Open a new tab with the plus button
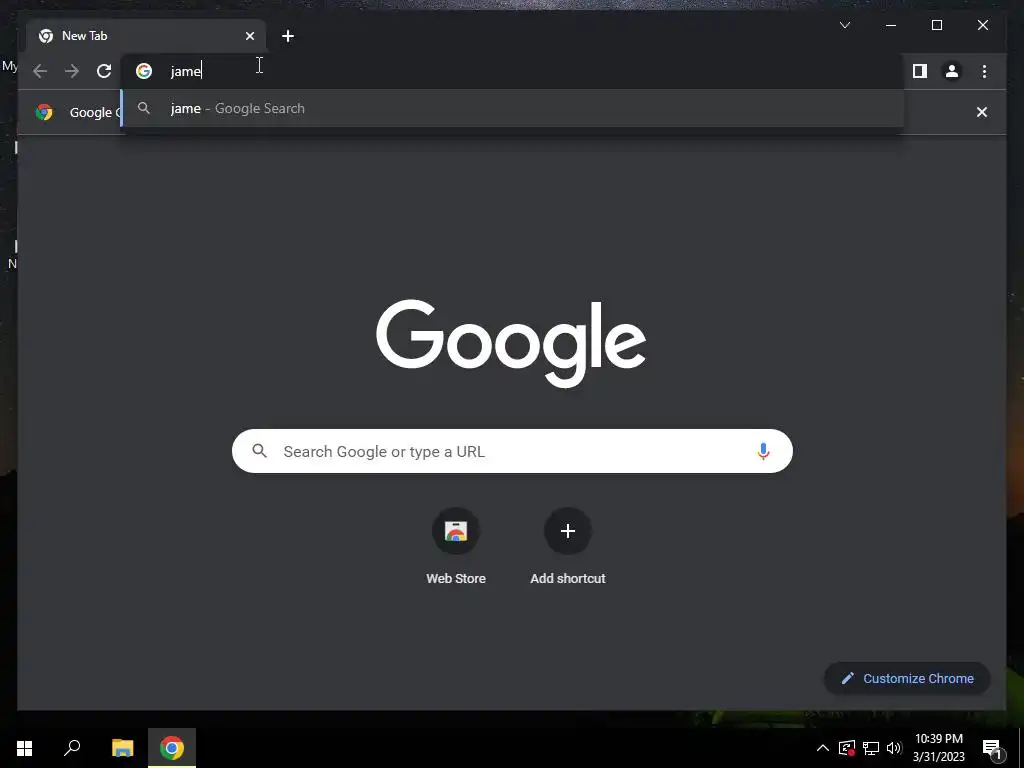 click(288, 36)
